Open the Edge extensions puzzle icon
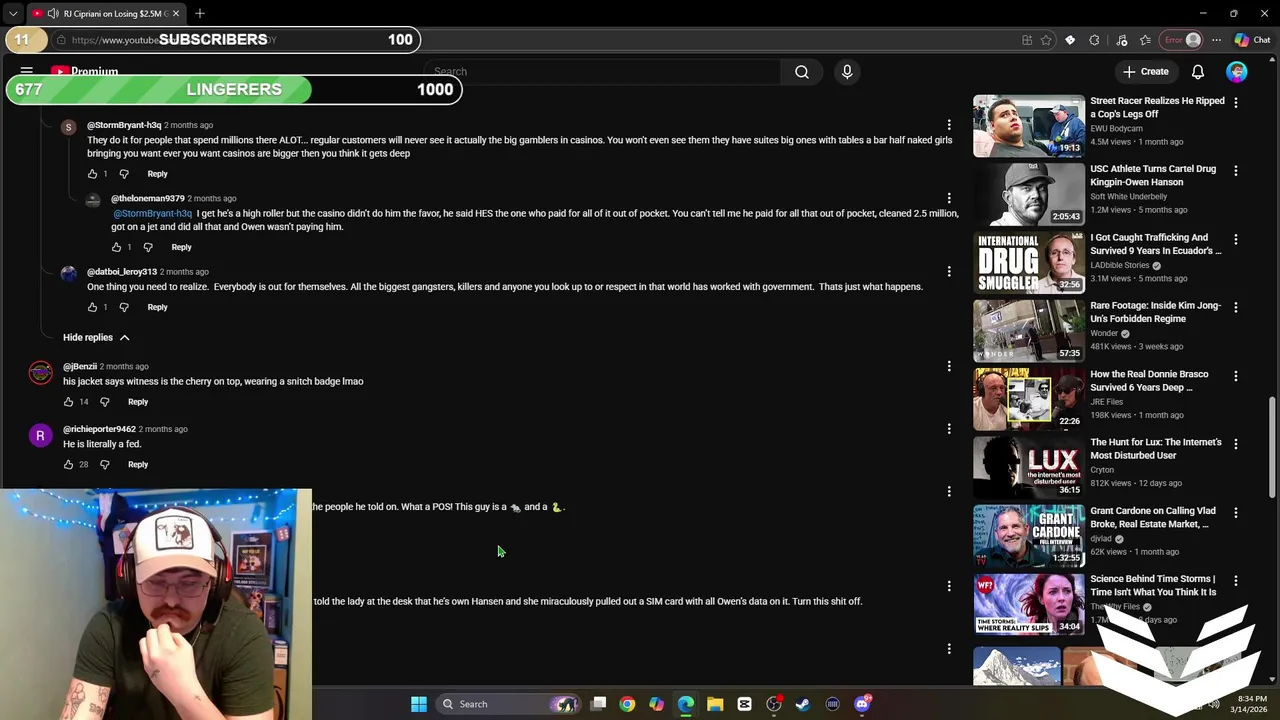1280x720 pixels. coord(1094,40)
